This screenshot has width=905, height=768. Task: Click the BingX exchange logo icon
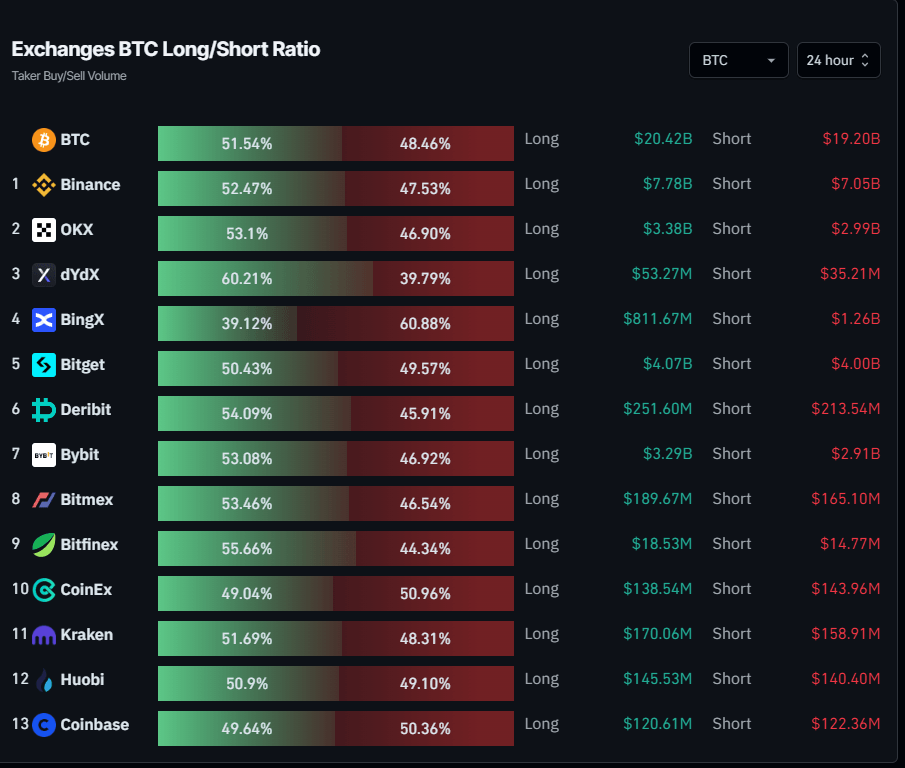click(x=43, y=320)
